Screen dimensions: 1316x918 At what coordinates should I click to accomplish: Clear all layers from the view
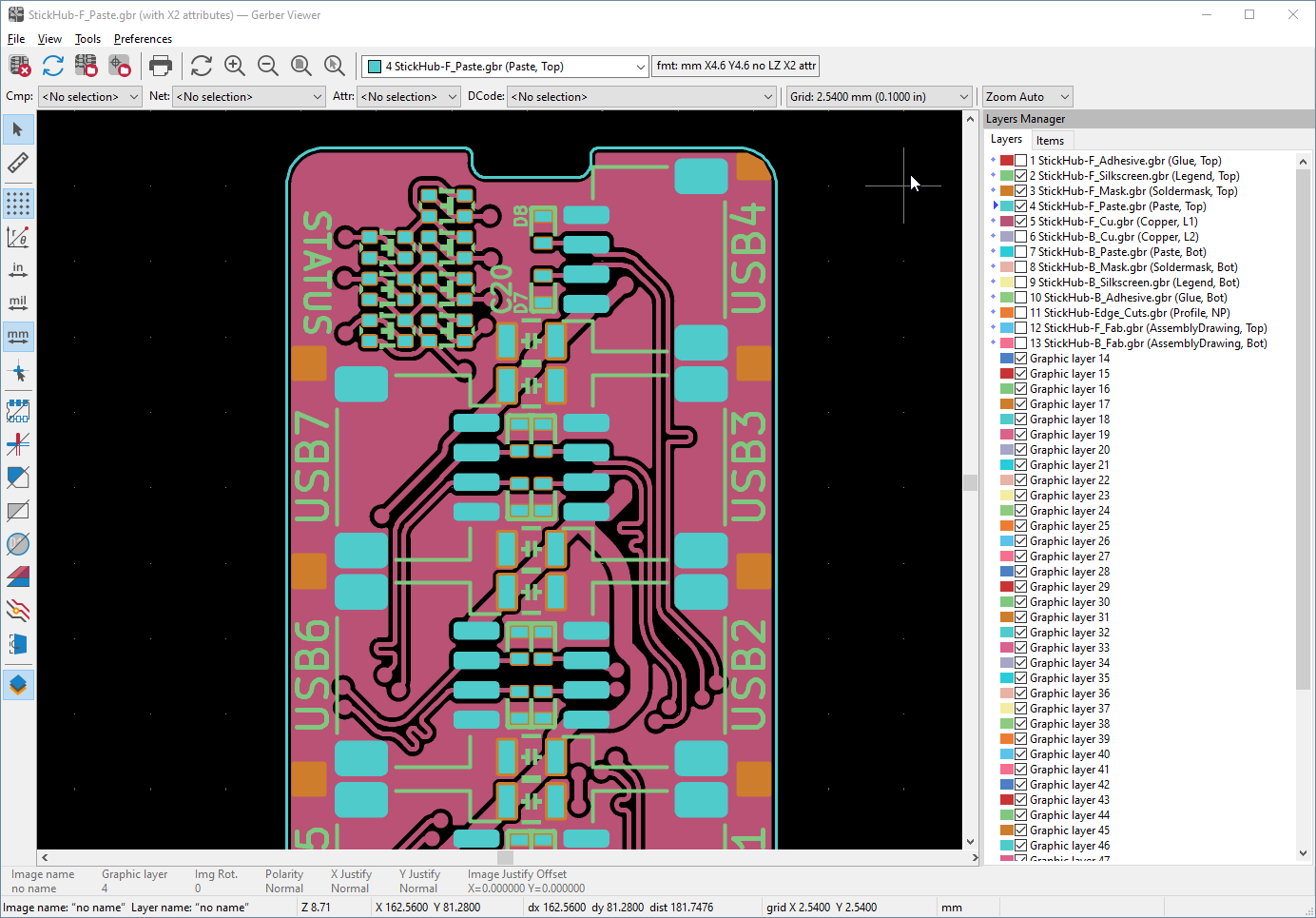pos(19,65)
